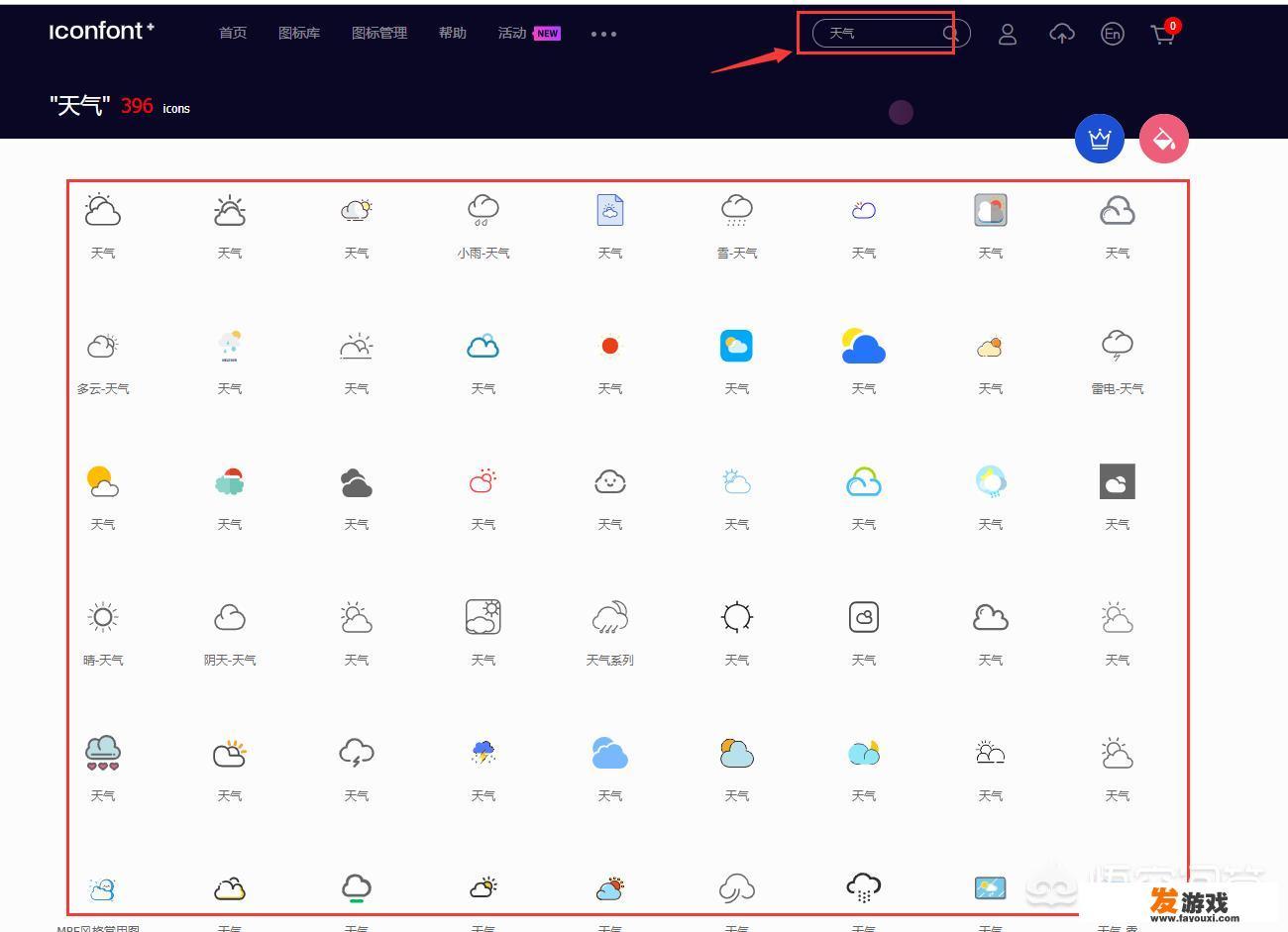This screenshot has width=1288, height=932.
Task: Open the 活动 NEW menu item
Action: [529, 33]
